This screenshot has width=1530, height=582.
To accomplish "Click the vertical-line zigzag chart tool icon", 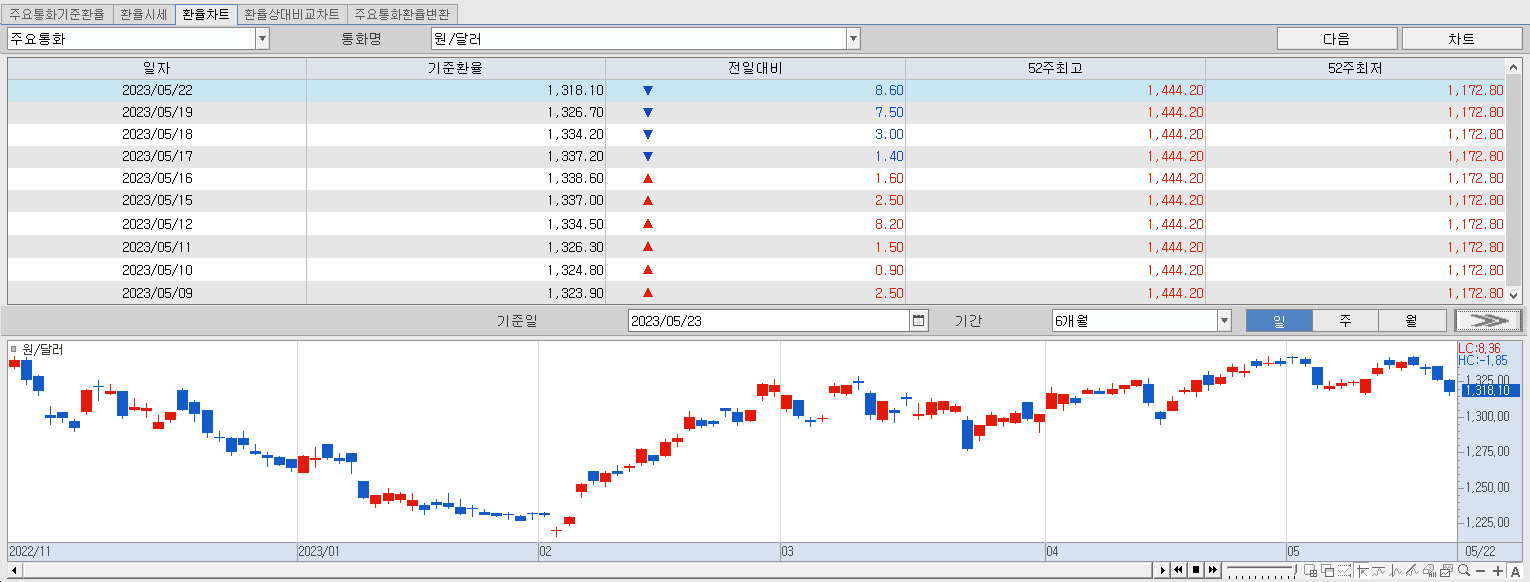I will tap(1395, 571).
